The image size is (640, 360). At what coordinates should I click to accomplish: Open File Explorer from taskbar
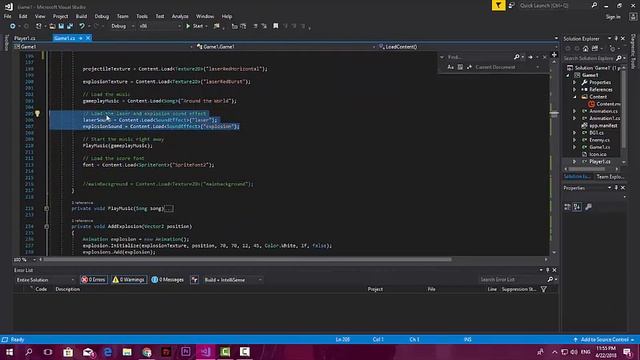tap(127, 352)
